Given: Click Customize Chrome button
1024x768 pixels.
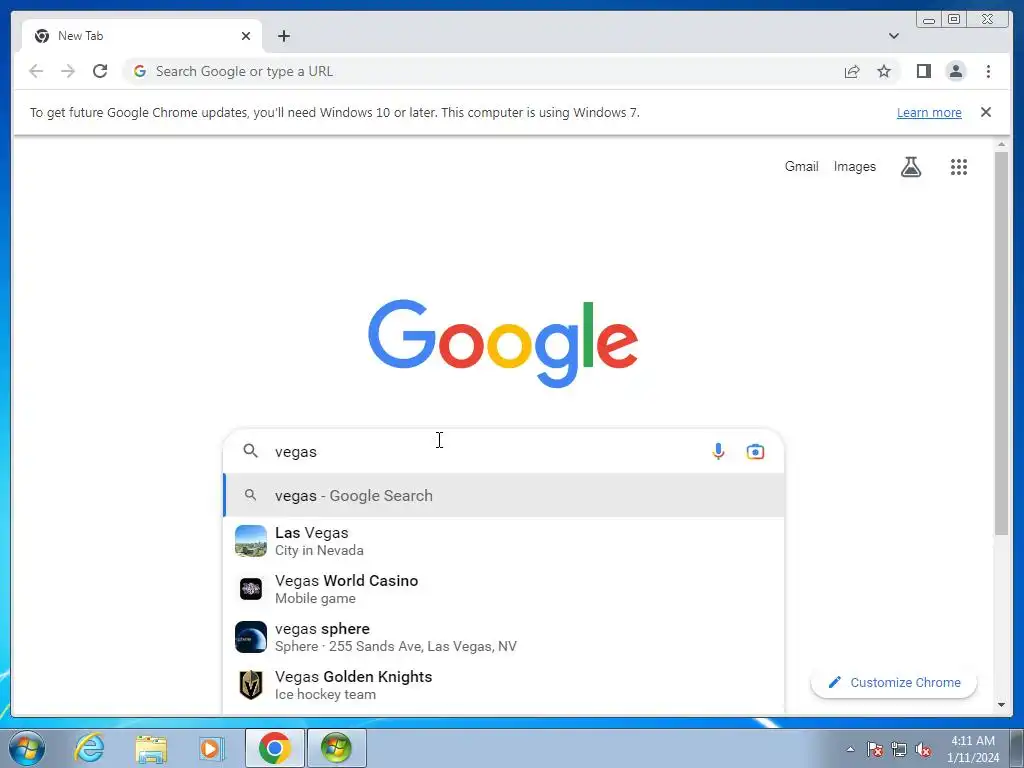Looking at the screenshot, I should [x=893, y=682].
